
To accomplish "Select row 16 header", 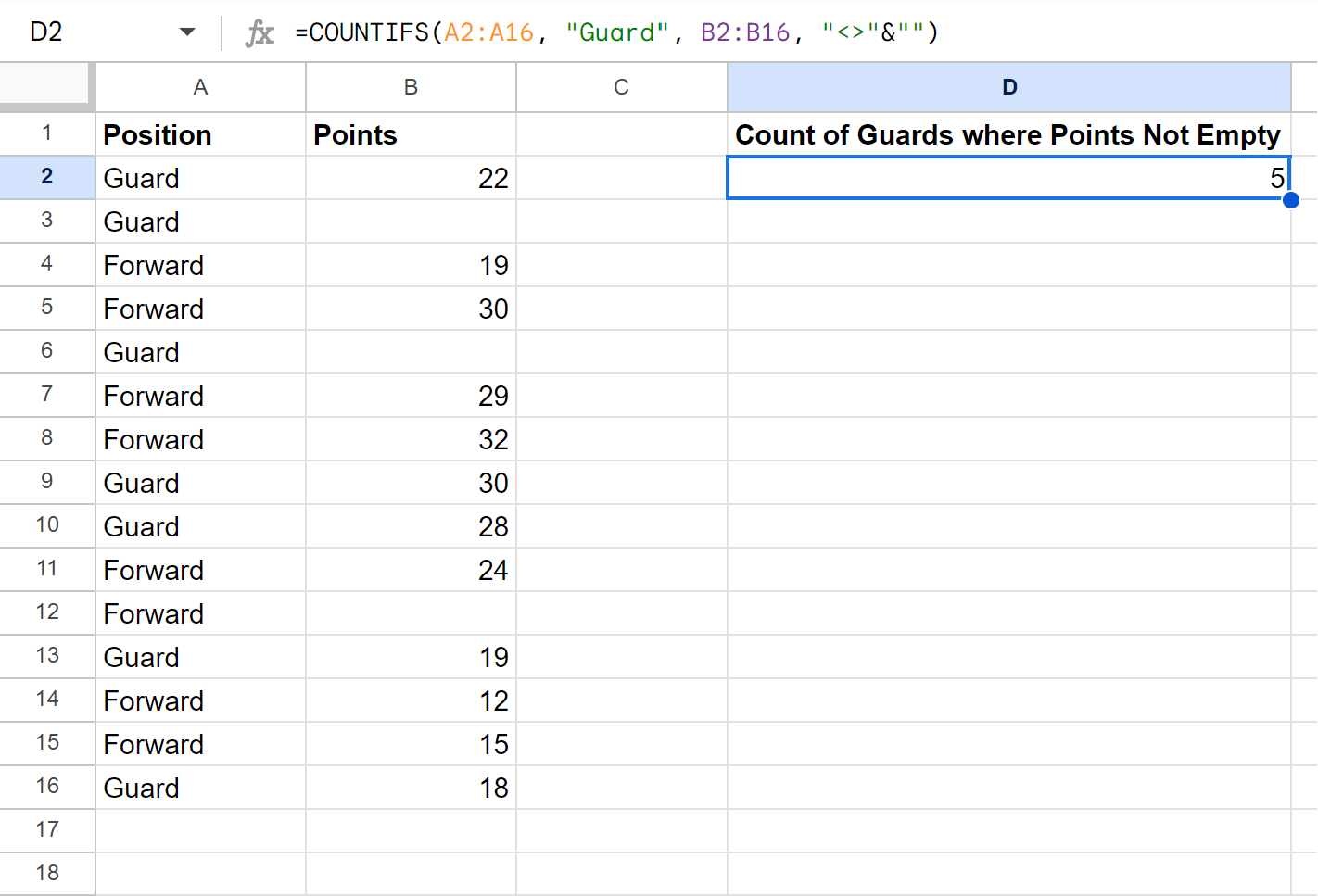I will 47,788.
